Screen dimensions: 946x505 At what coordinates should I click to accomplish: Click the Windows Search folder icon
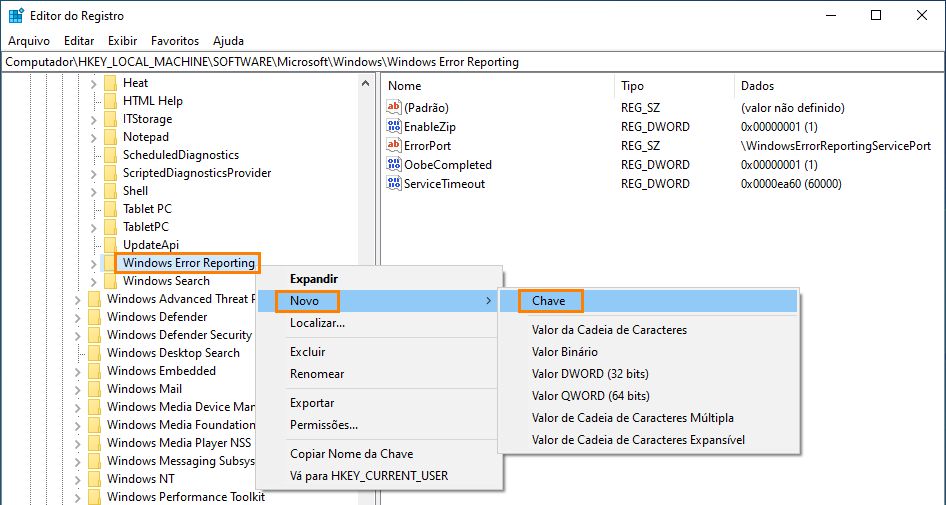click(x=110, y=281)
